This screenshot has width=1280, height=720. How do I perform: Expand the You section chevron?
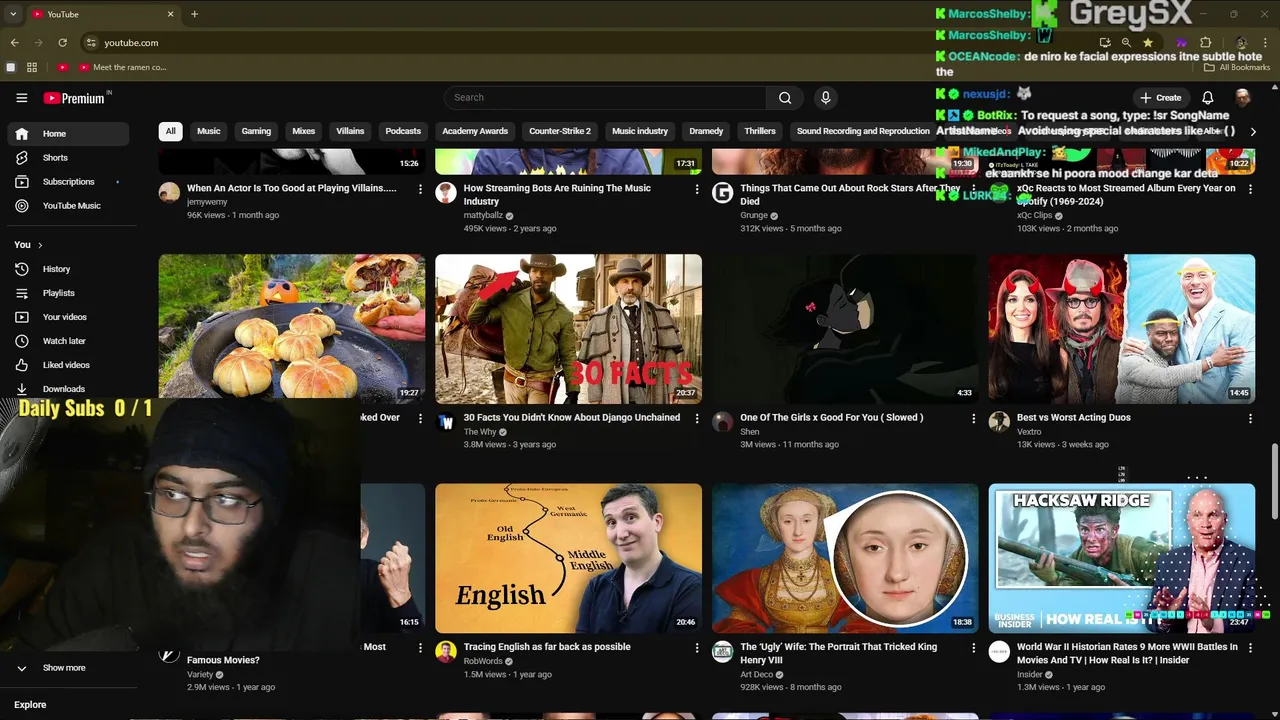click(40, 245)
